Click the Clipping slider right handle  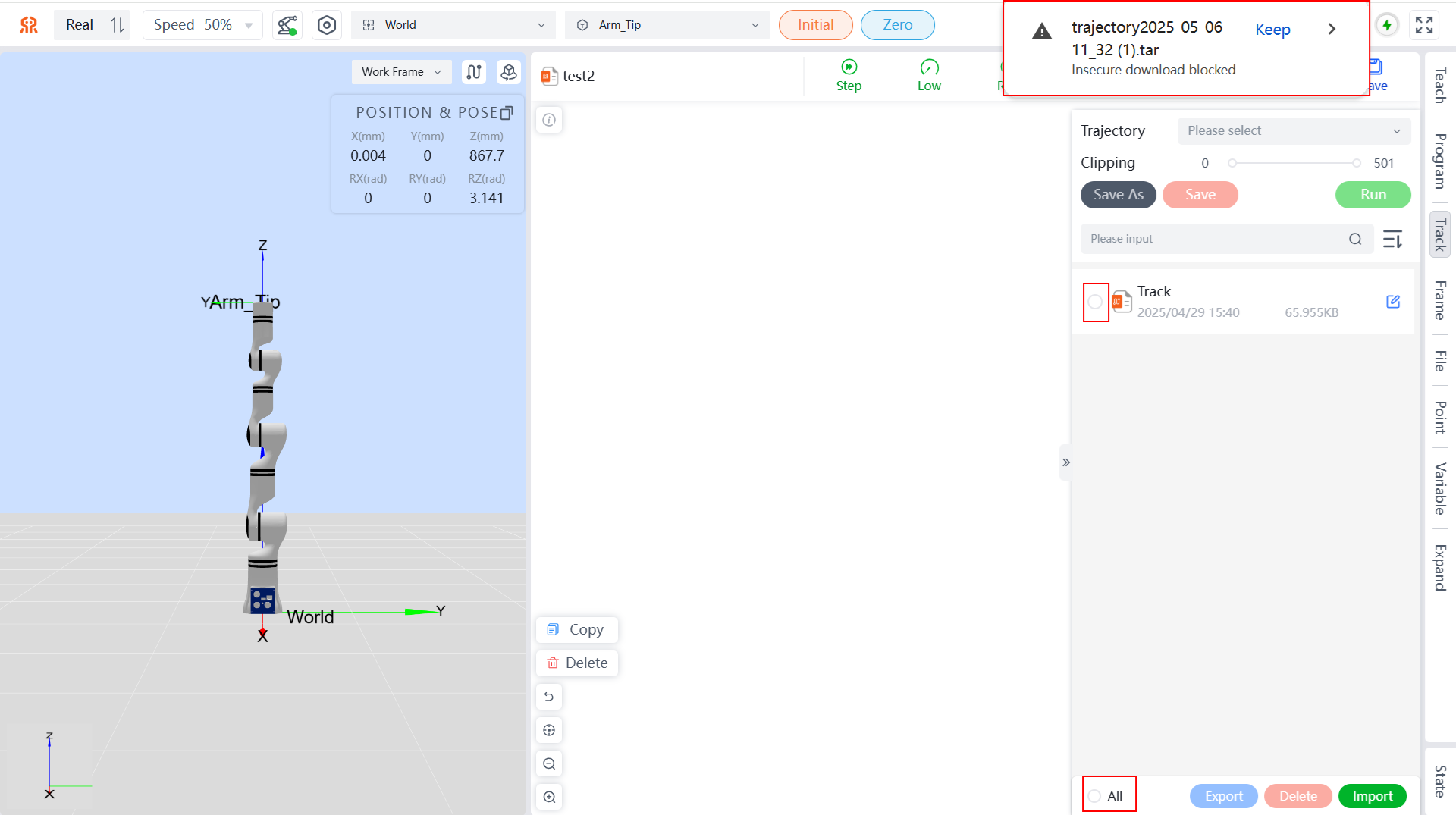point(1356,163)
